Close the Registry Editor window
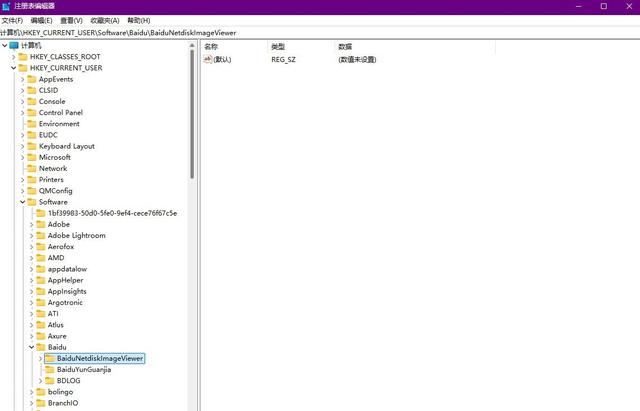 tap(629, 6)
